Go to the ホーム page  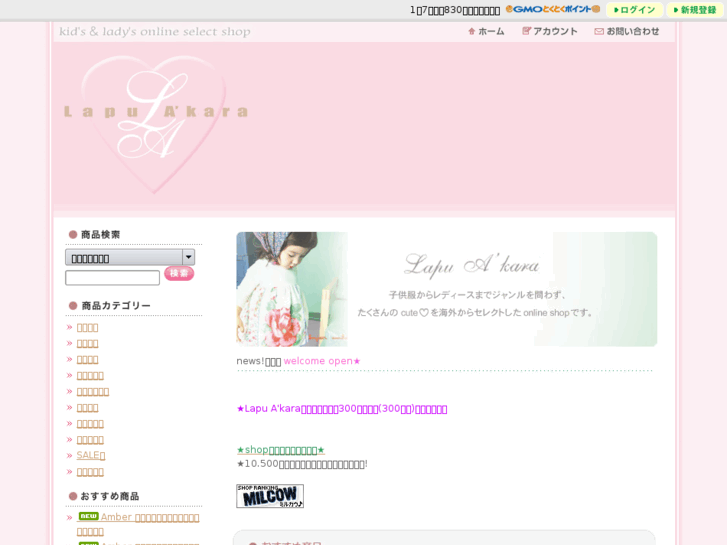(x=486, y=31)
